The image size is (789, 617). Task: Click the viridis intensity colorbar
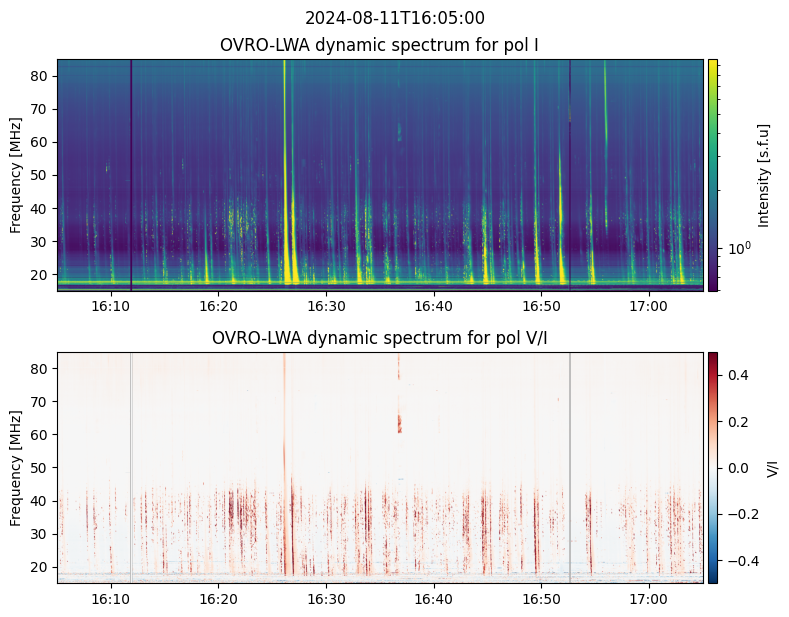tap(713, 175)
